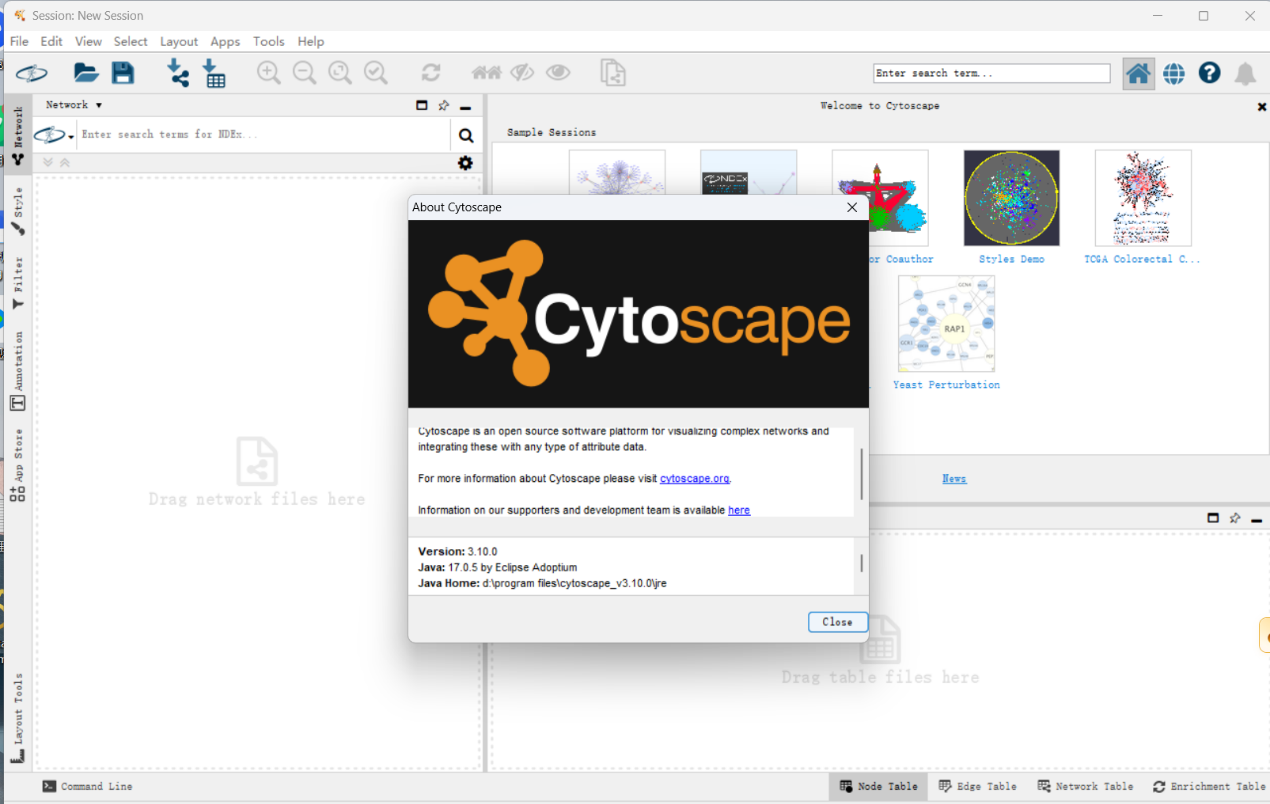The height and width of the screenshot is (804, 1270).
Task: Click the Save Session floppy disk icon
Action: point(122,73)
